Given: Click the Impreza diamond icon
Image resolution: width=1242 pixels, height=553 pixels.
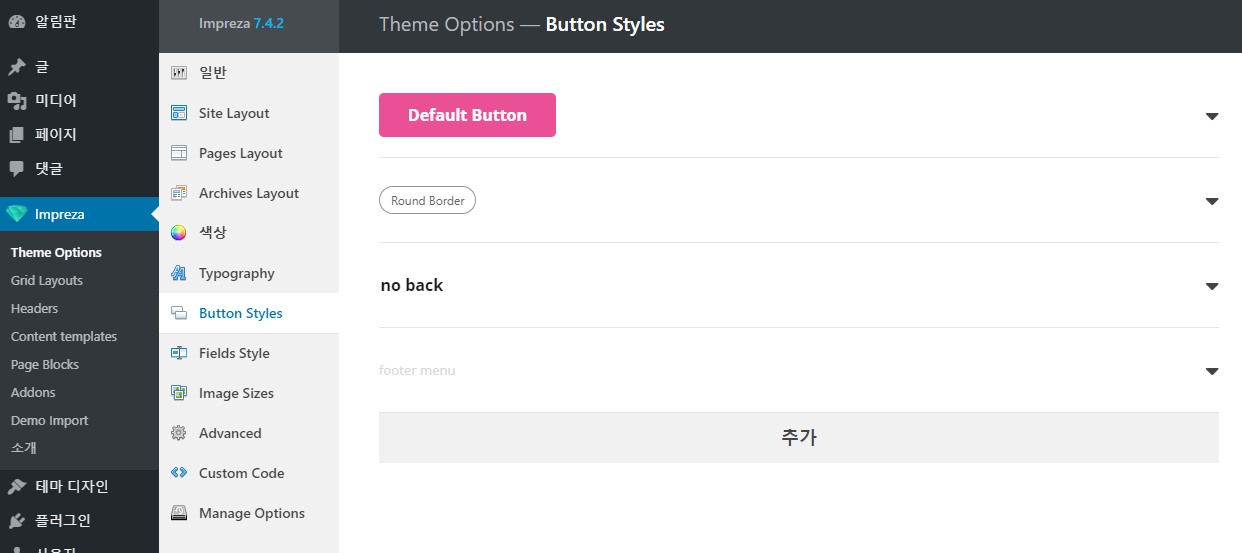Looking at the screenshot, I should click(x=16, y=214).
